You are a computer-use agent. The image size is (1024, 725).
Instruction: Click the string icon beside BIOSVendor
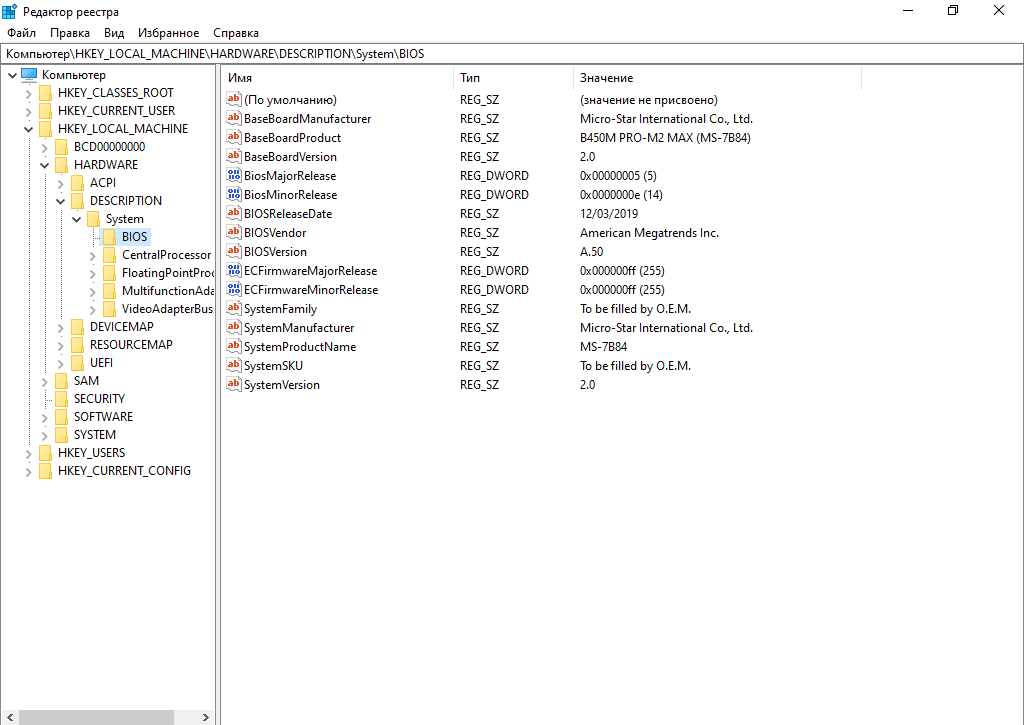click(x=234, y=233)
